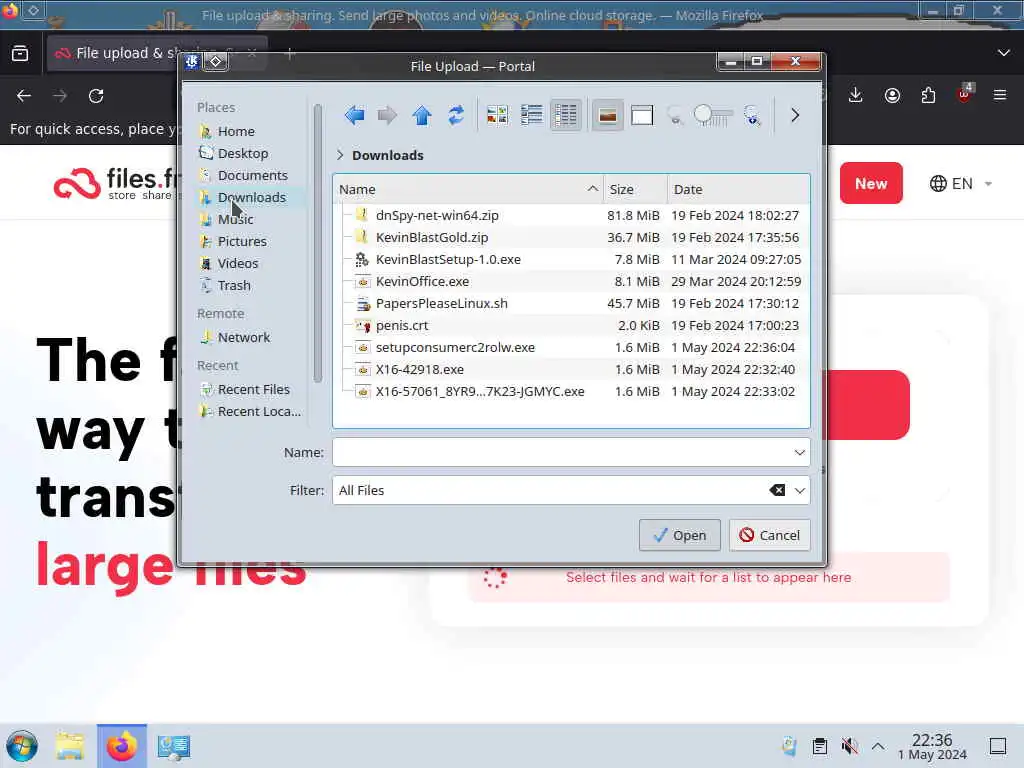Switch to detailed list view mode
Viewport: 1024px width, 768px height.
pos(566,116)
